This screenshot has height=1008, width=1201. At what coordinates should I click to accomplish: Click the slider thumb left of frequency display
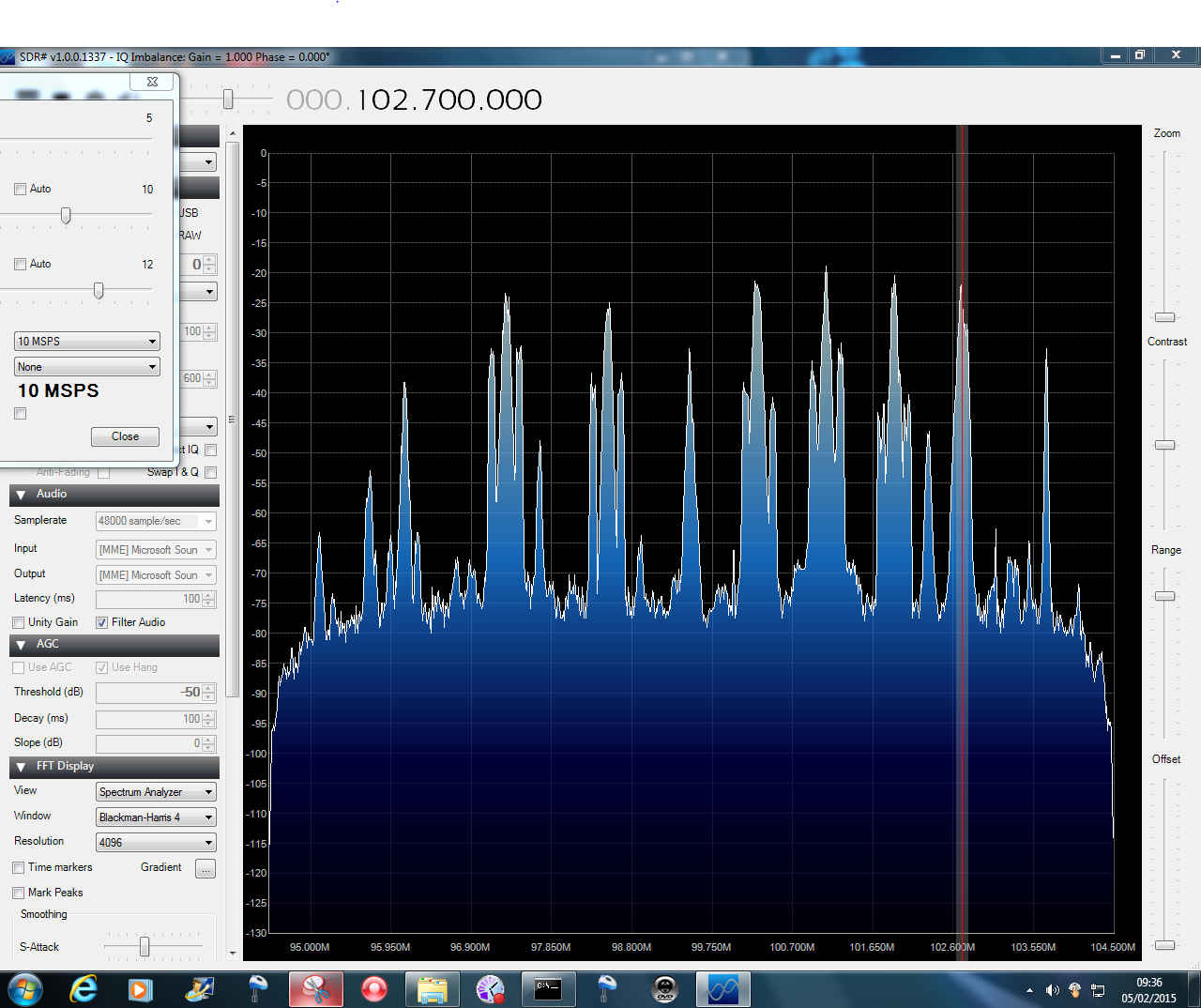(x=228, y=99)
